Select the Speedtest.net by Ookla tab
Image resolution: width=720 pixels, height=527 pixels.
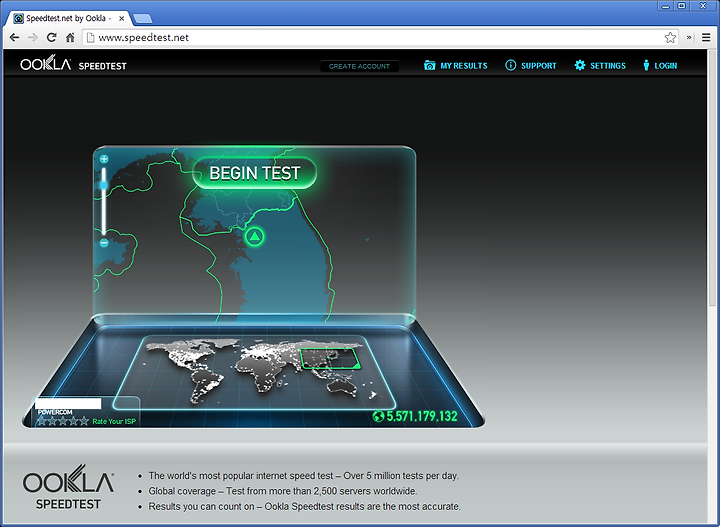(x=67, y=18)
